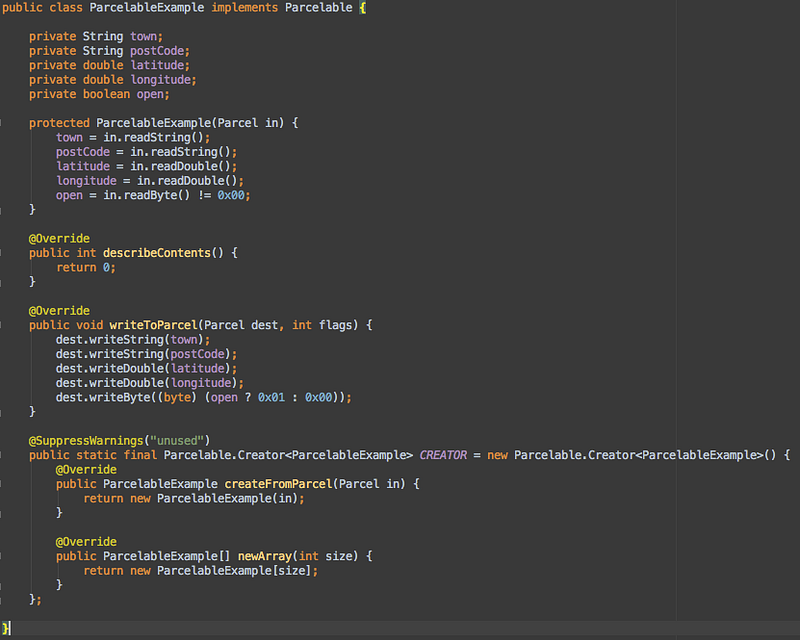Viewport: 800px width, 640px height.
Task: Click 'dest.writeDouble(latitude);' line
Action: [146, 368]
